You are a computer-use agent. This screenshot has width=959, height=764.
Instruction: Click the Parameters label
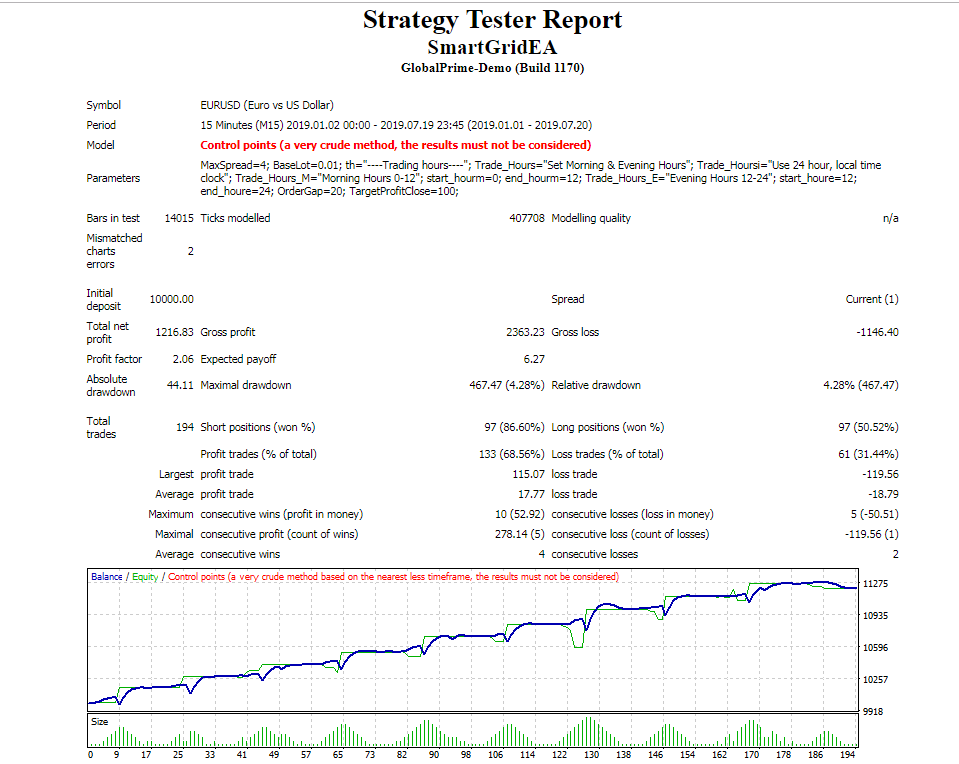pyautogui.click(x=113, y=178)
